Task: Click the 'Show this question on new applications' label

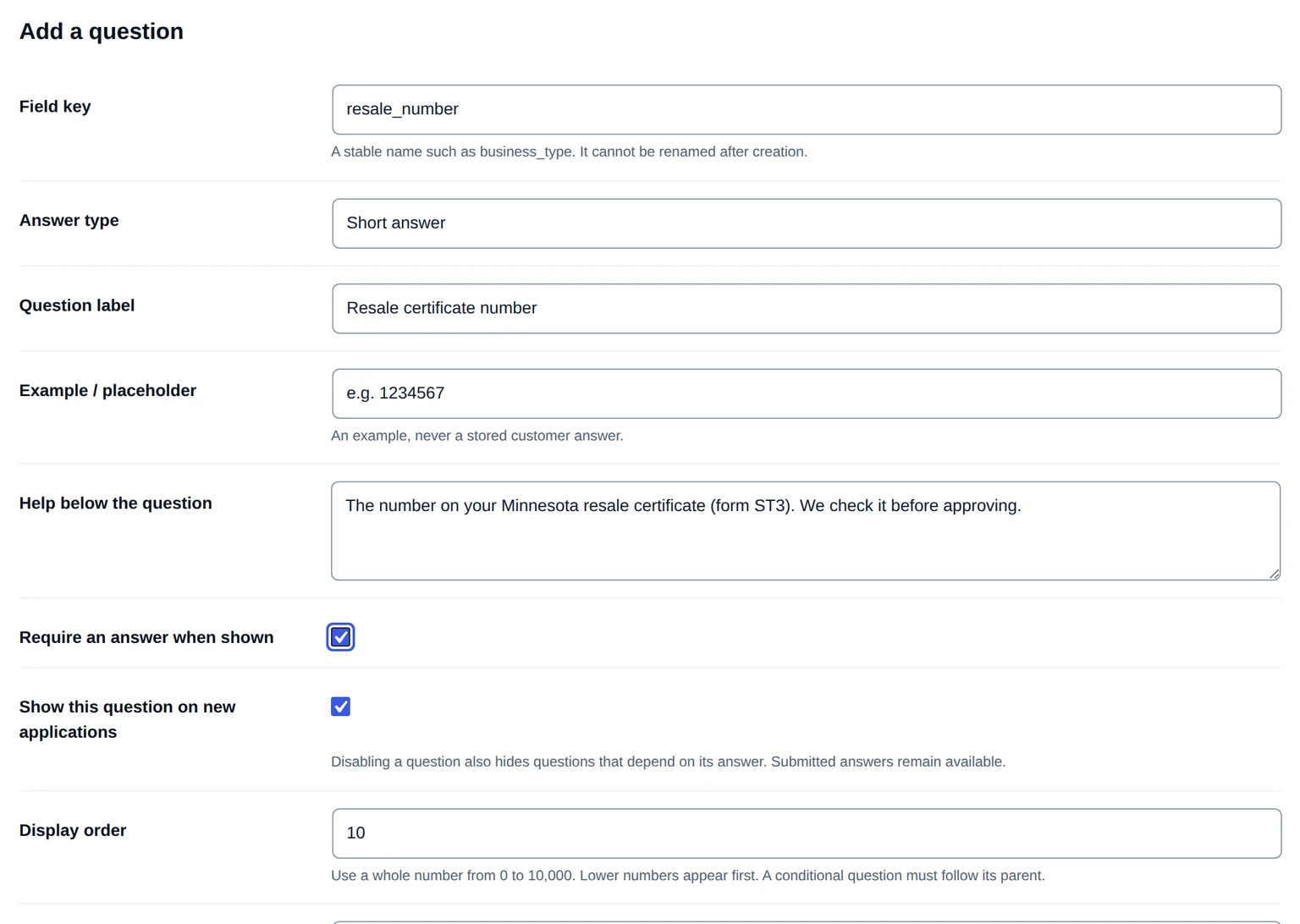Action: coord(128,719)
